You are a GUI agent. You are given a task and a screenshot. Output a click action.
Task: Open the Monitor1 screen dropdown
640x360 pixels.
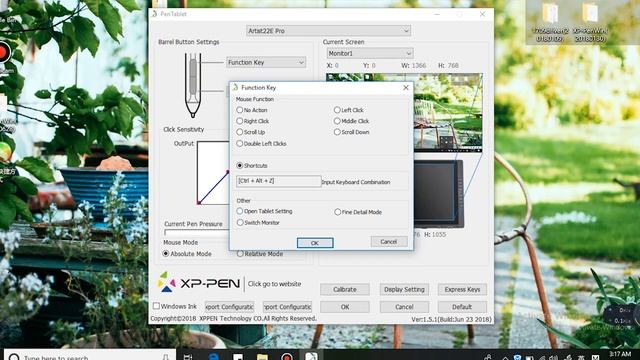pos(370,53)
